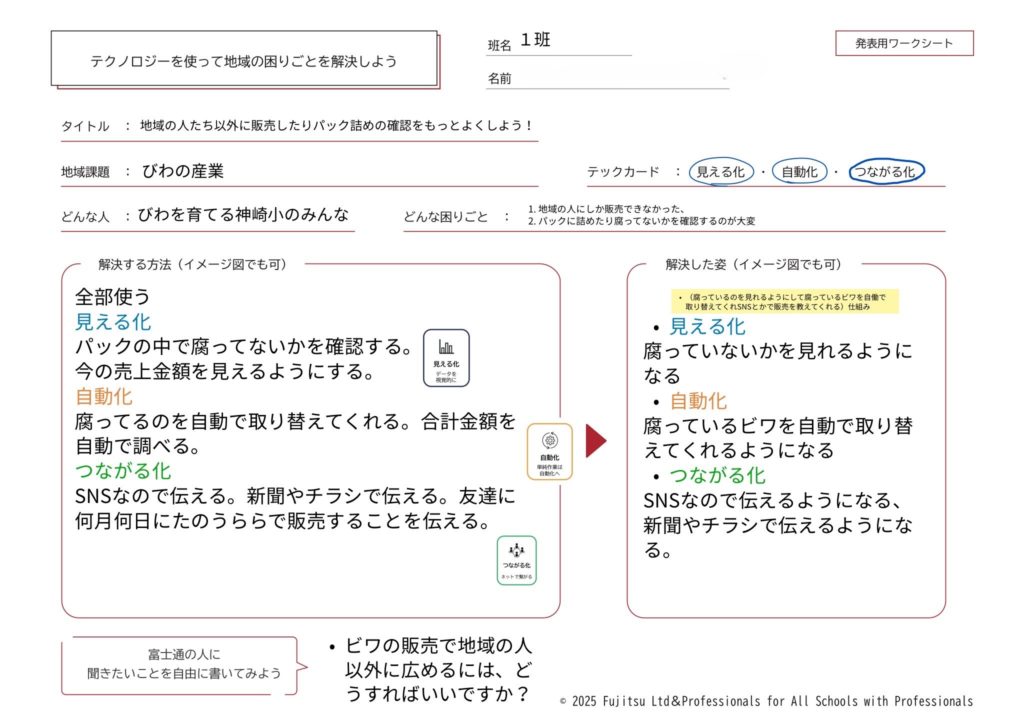This screenshot has width=1024, height=724.
Task: Click the red arrow between the two panels
Action: (593, 441)
